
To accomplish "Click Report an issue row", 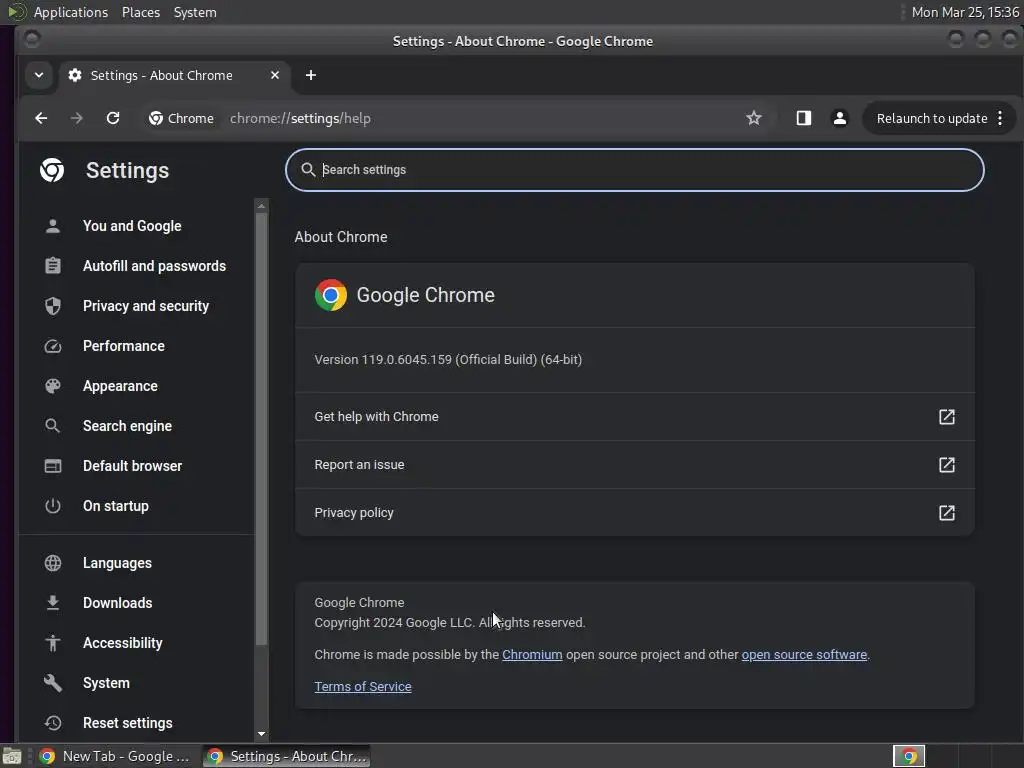I will point(635,465).
